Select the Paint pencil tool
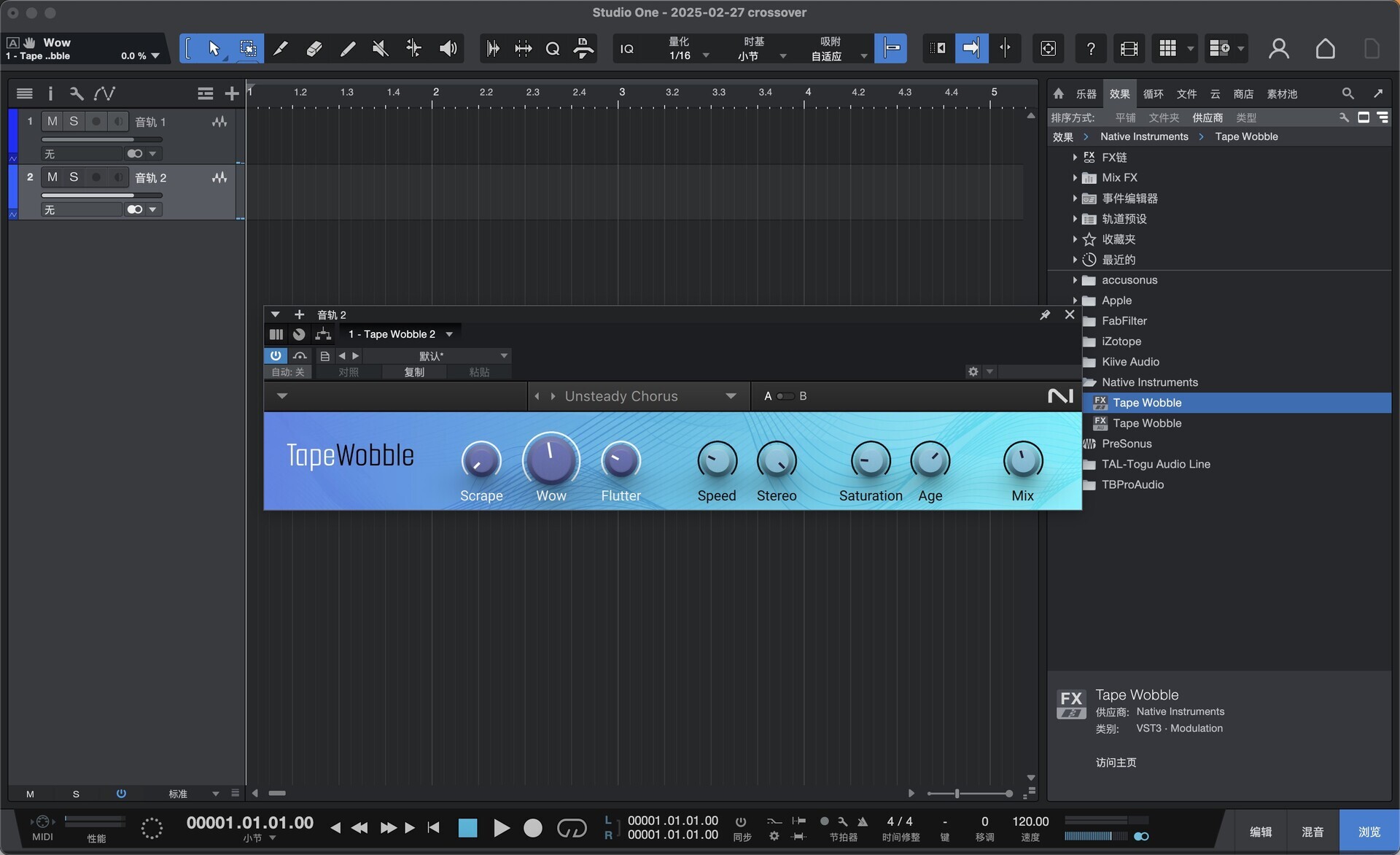 pos(348,49)
